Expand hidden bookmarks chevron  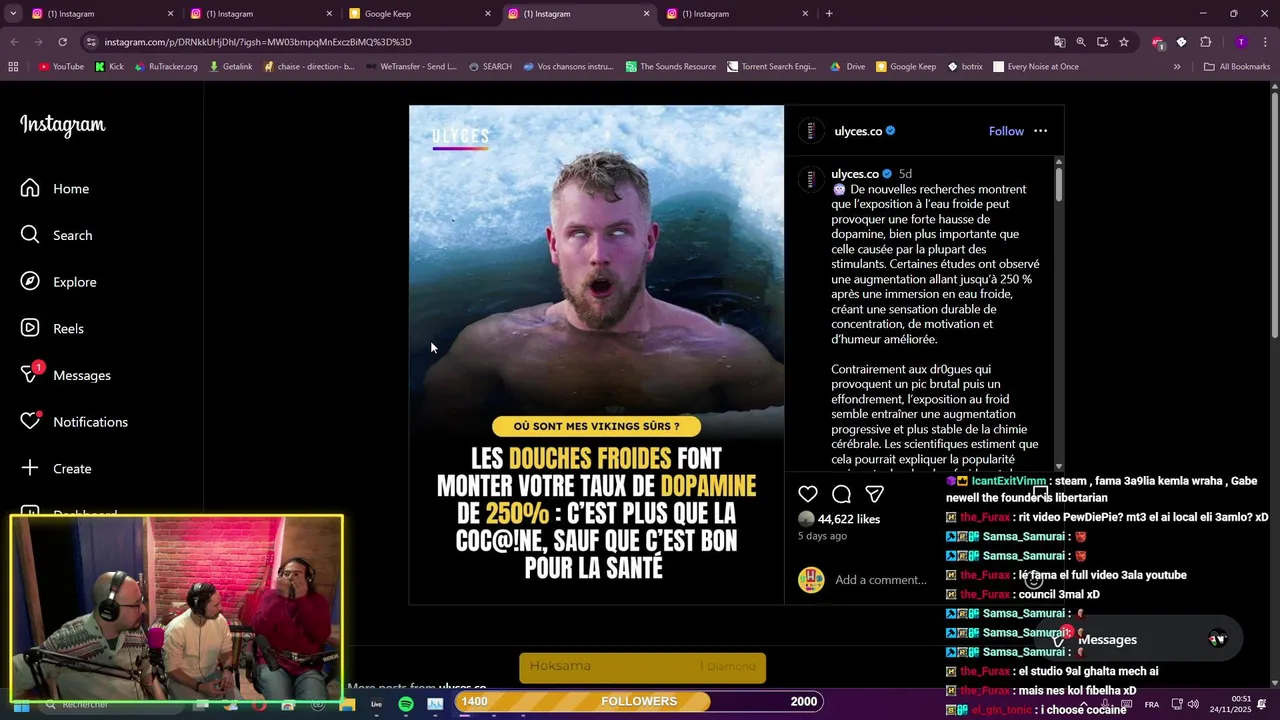(1177, 67)
